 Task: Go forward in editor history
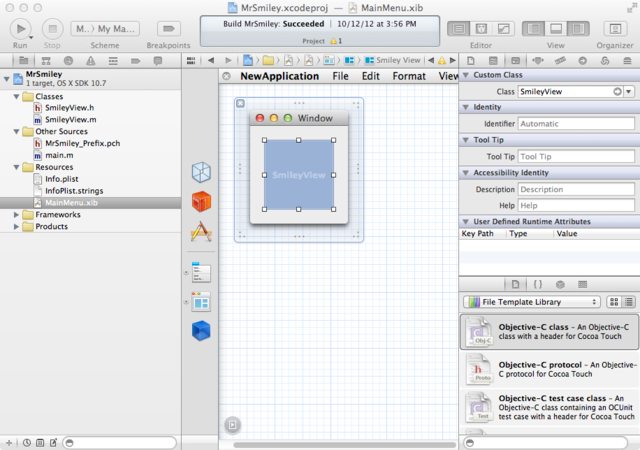pos(228,60)
